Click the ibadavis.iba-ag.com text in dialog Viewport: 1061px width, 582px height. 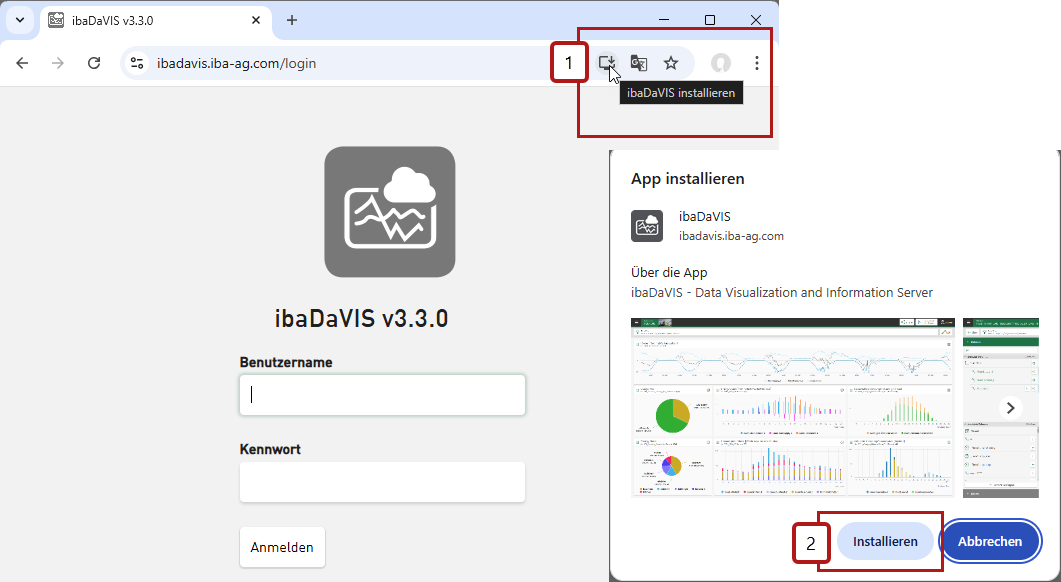(731, 236)
